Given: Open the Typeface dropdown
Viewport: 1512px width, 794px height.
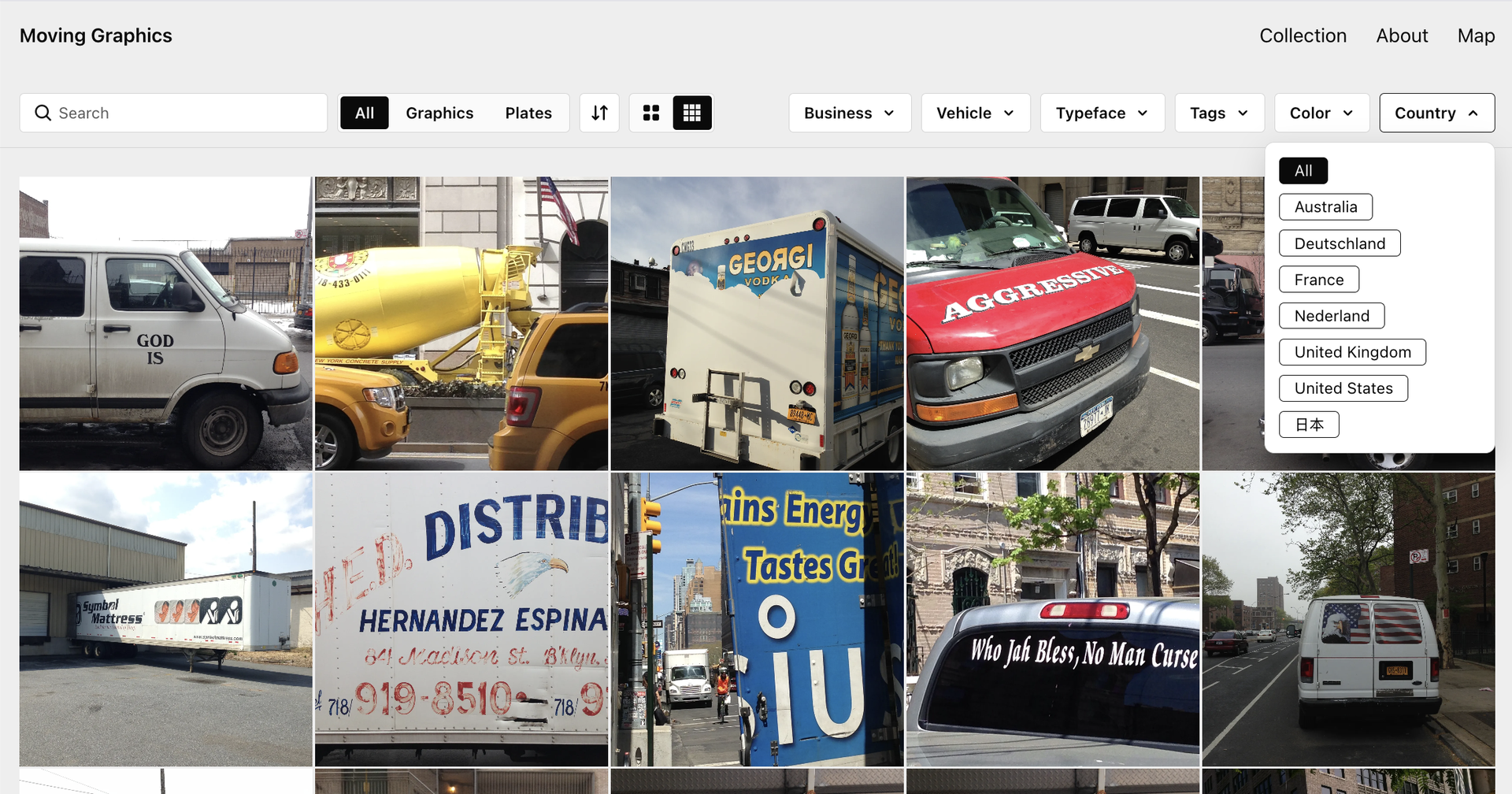Looking at the screenshot, I should 1102,113.
